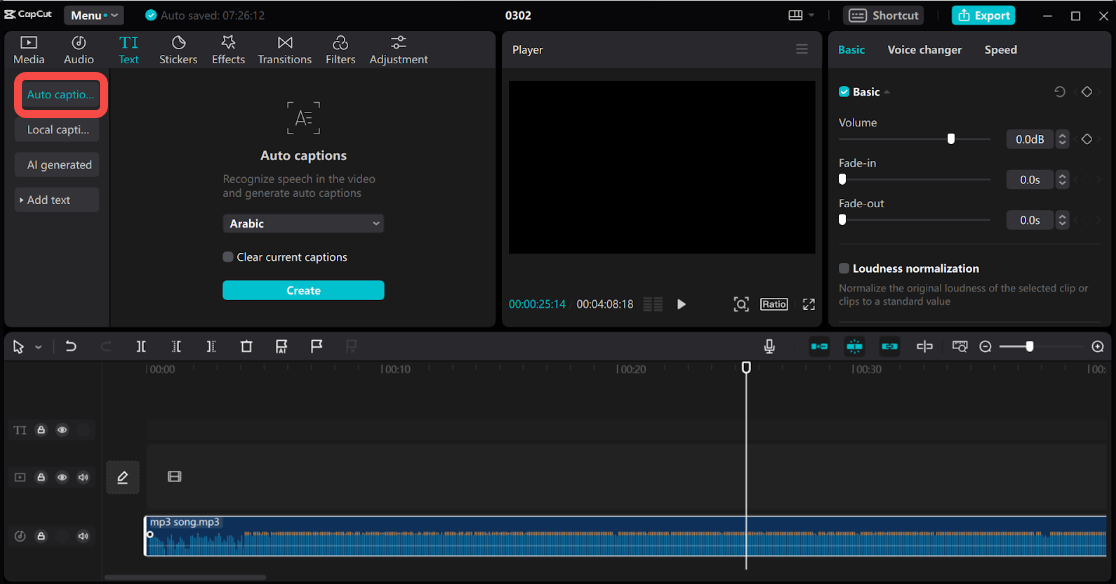Select the Basic audio tab
Screen dimensions: 1116x584
pos(851,50)
